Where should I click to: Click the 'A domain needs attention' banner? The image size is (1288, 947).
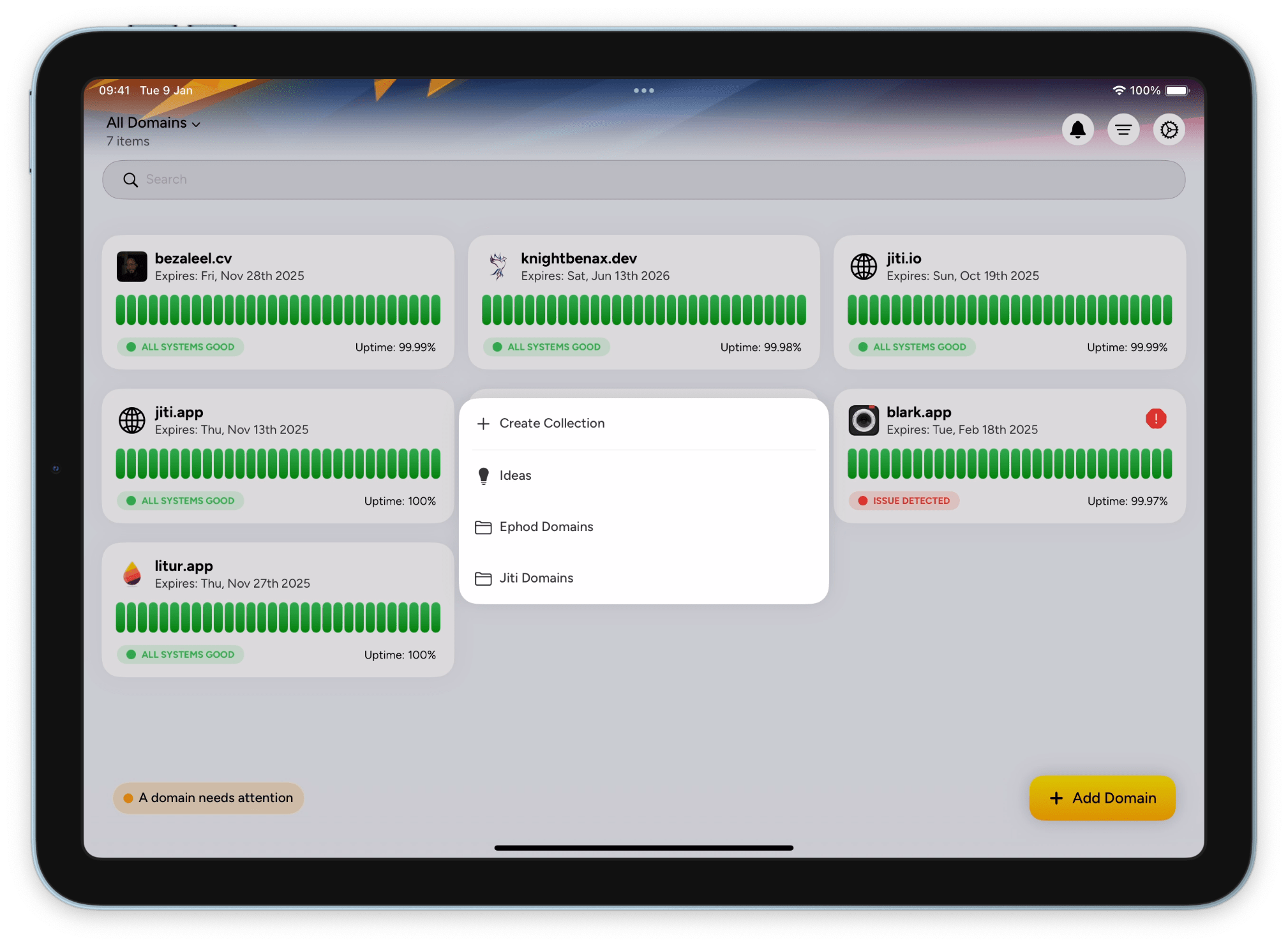click(x=208, y=798)
